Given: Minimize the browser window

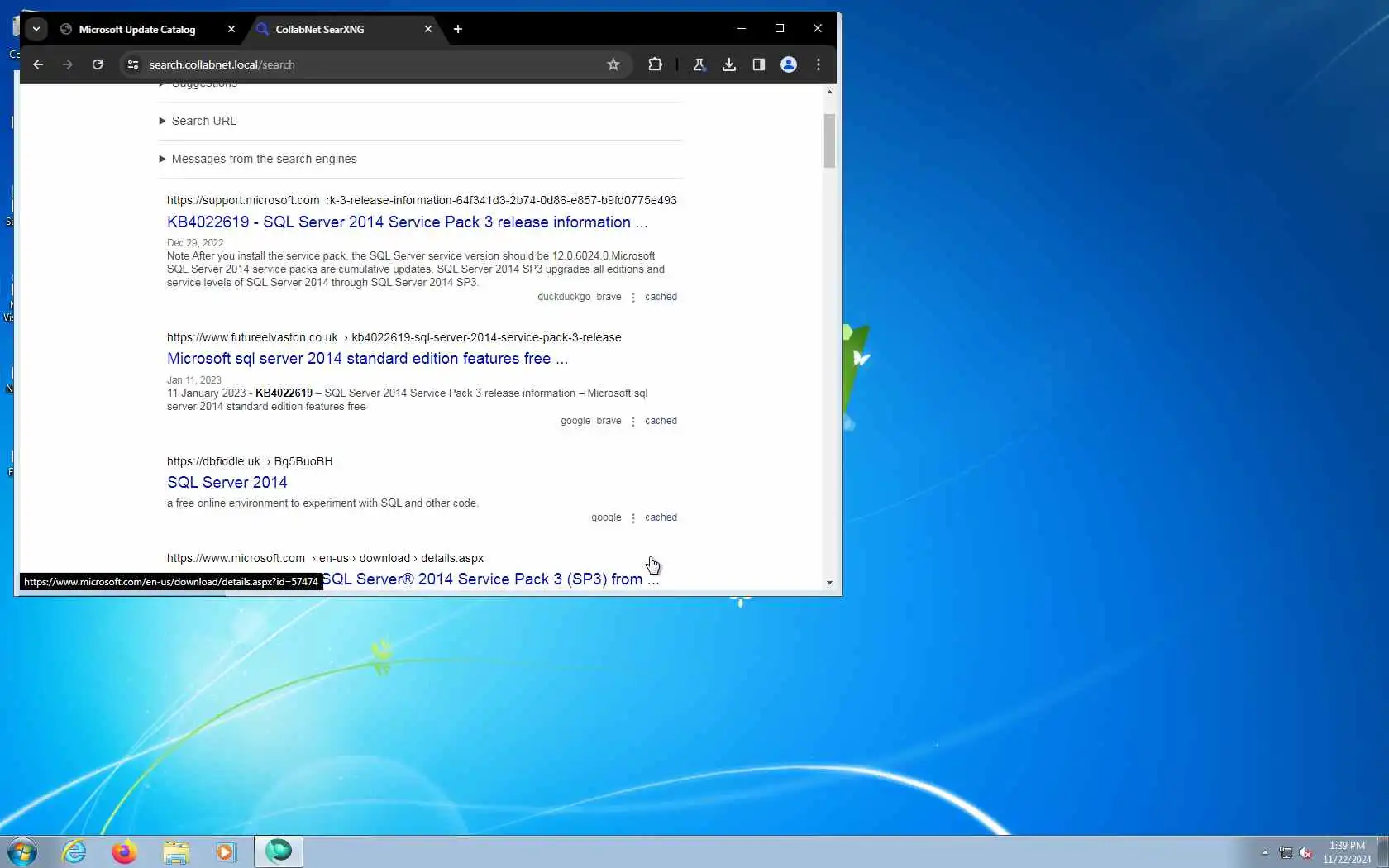Looking at the screenshot, I should coord(742,28).
